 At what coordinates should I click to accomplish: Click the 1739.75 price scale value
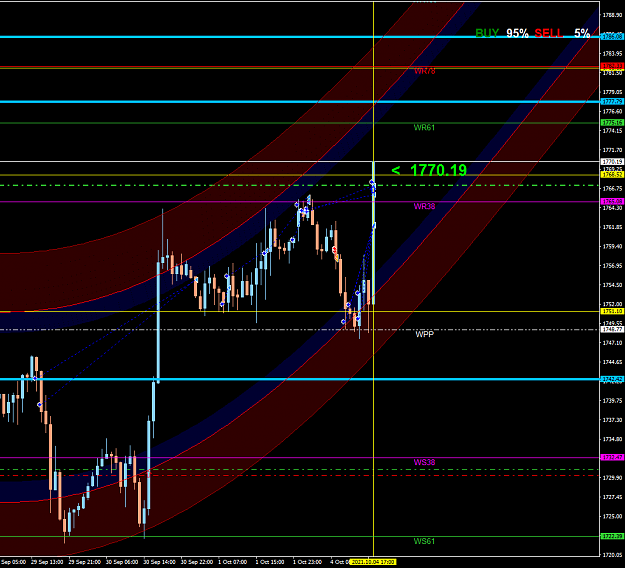tap(612, 401)
